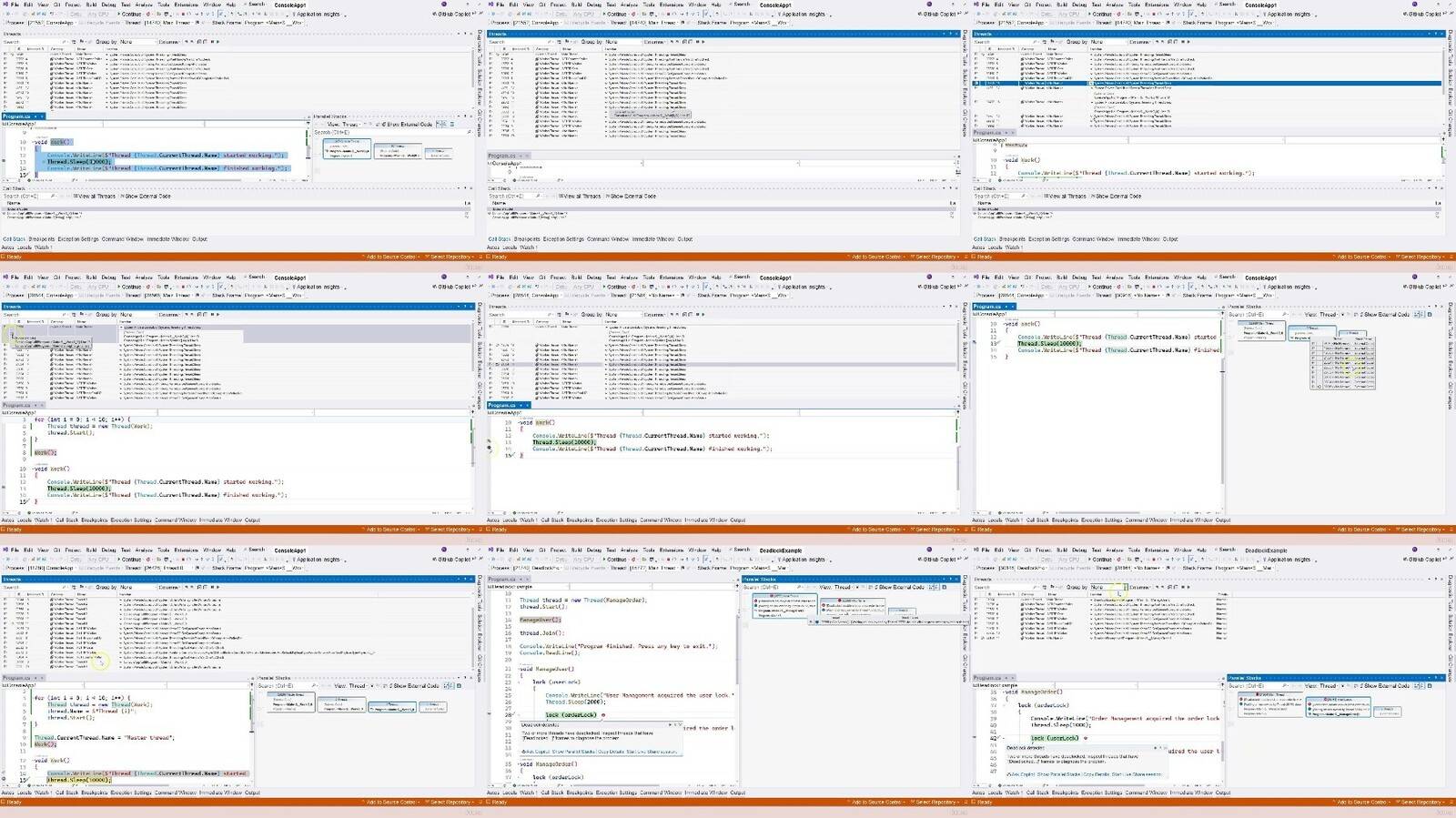The image size is (1456, 818).
Task: Switch to the Breakpoints tab in the top-left screenshot
Action: click(42, 239)
